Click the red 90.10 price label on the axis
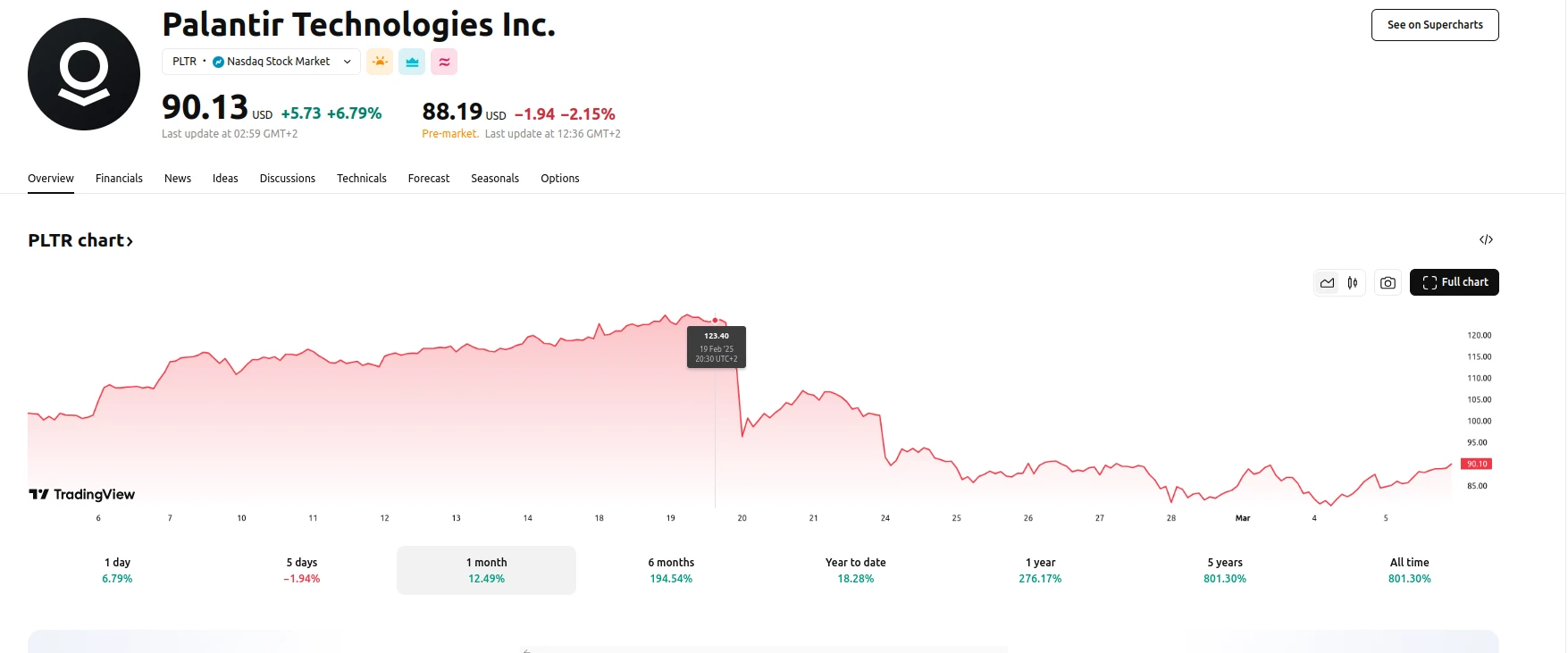Image resolution: width=1568 pixels, height=653 pixels. (x=1476, y=463)
